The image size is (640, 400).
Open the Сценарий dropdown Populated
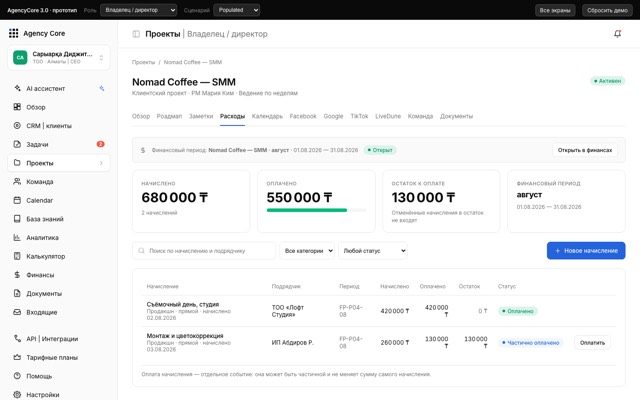pyautogui.click(x=237, y=10)
